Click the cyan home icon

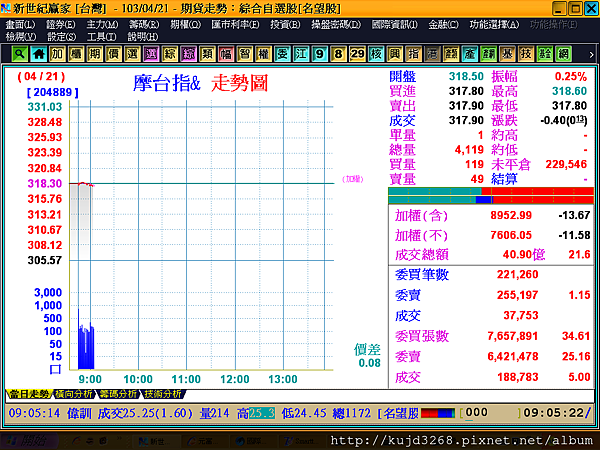pyautogui.click(x=38, y=54)
